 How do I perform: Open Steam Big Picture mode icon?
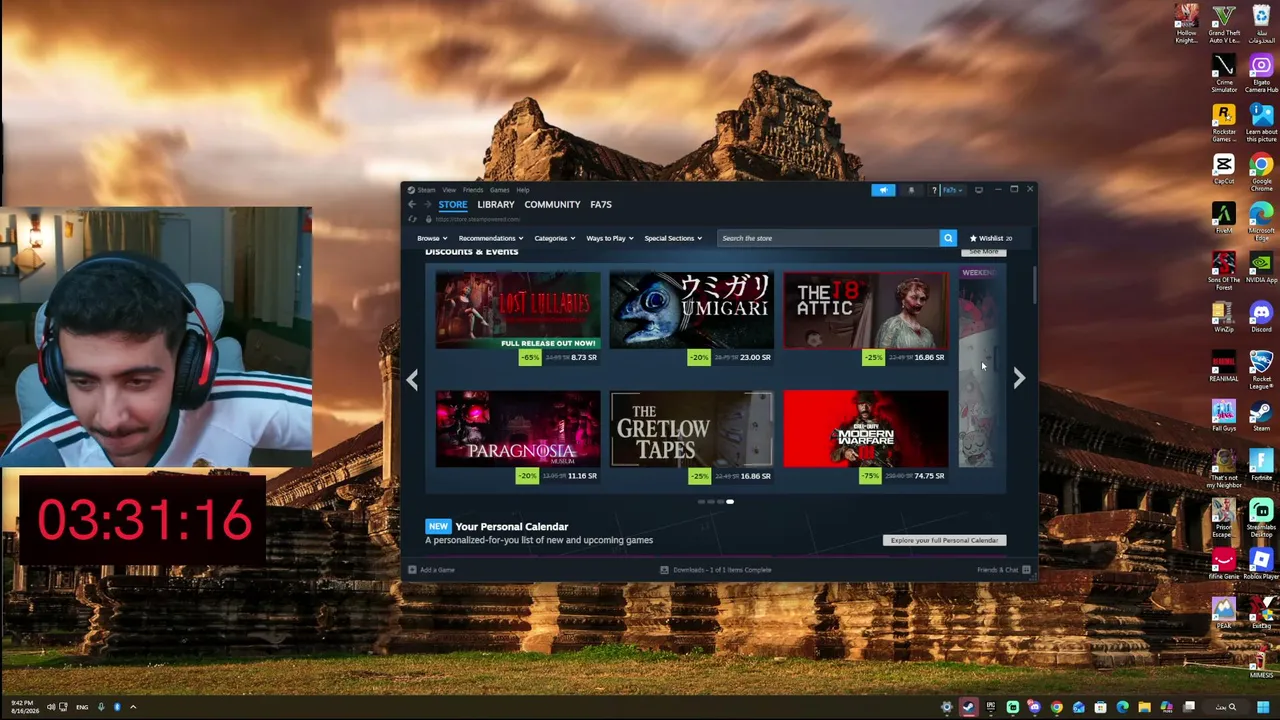click(x=979, y=190)
